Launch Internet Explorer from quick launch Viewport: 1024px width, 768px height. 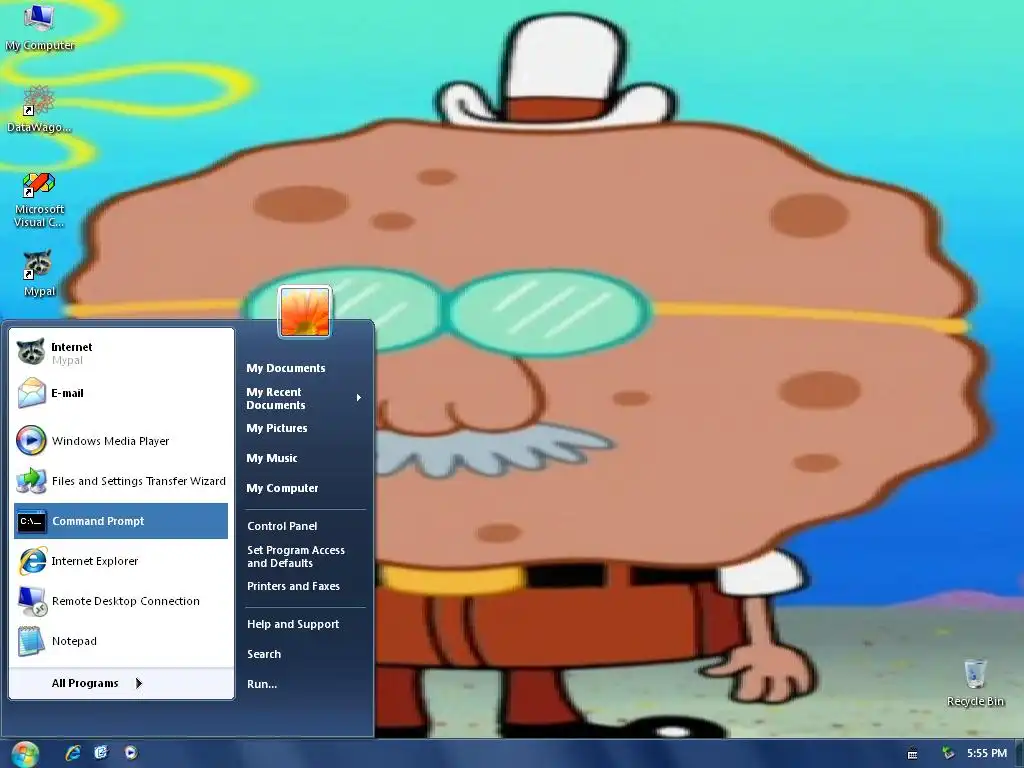(72, 753)
